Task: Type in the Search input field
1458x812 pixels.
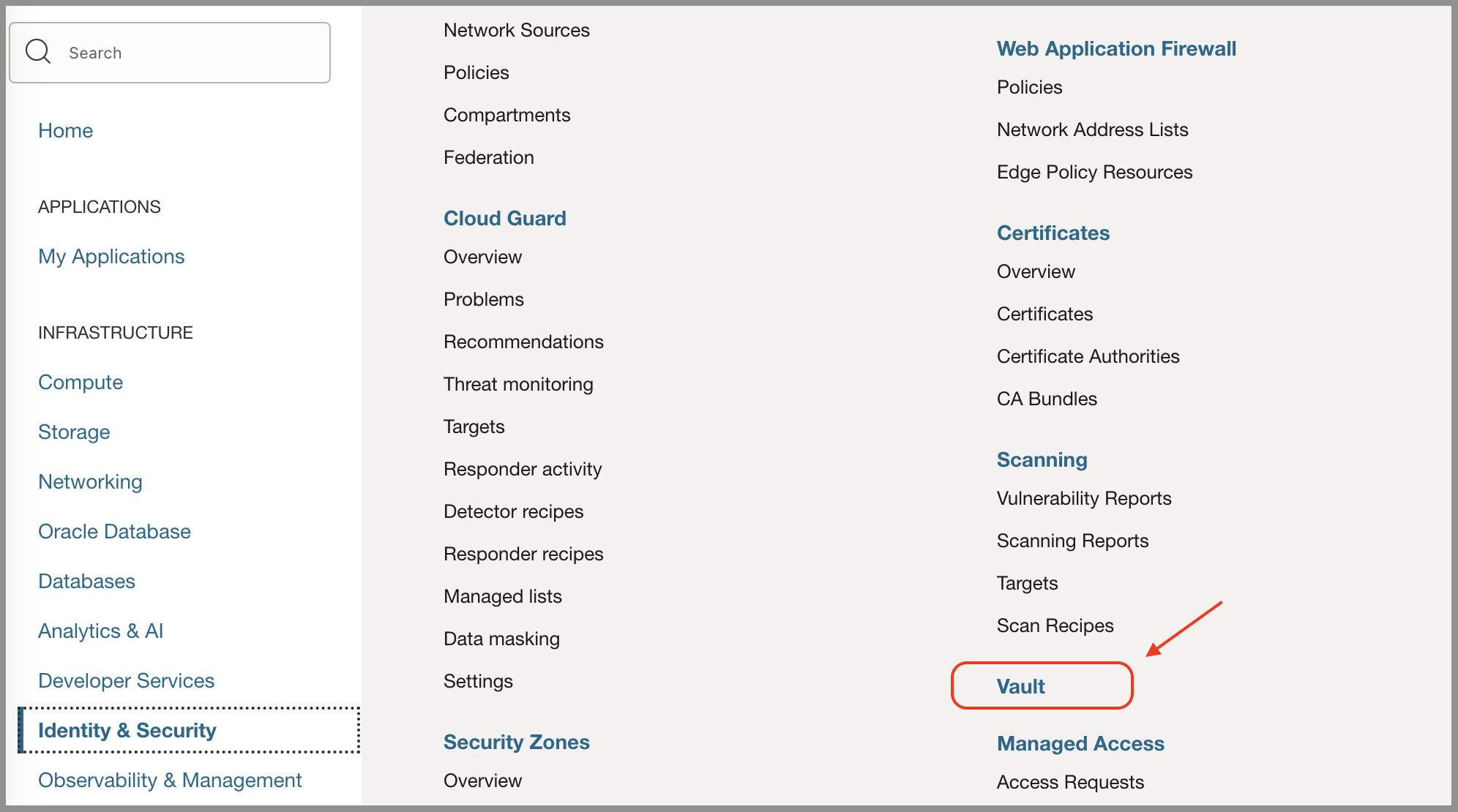Action: click(190, 53)
